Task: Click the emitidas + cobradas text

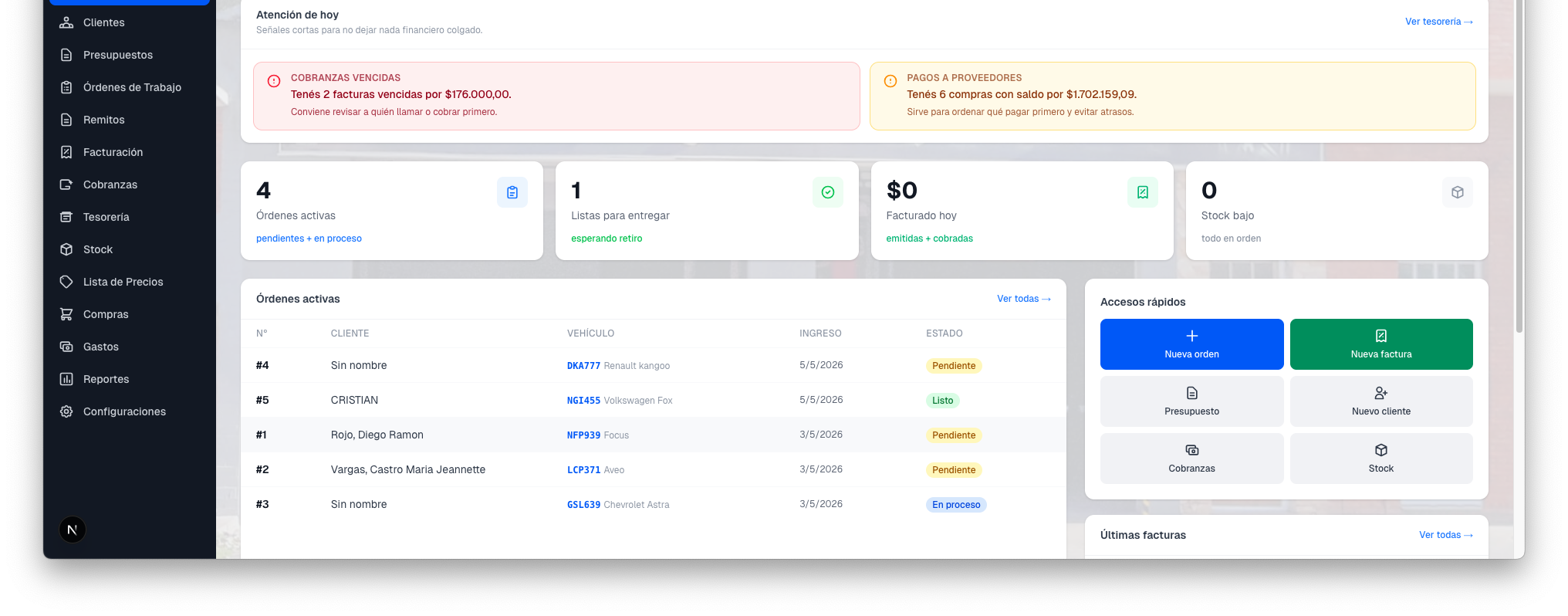Action: pyautogui.click(x=929, y=239)
